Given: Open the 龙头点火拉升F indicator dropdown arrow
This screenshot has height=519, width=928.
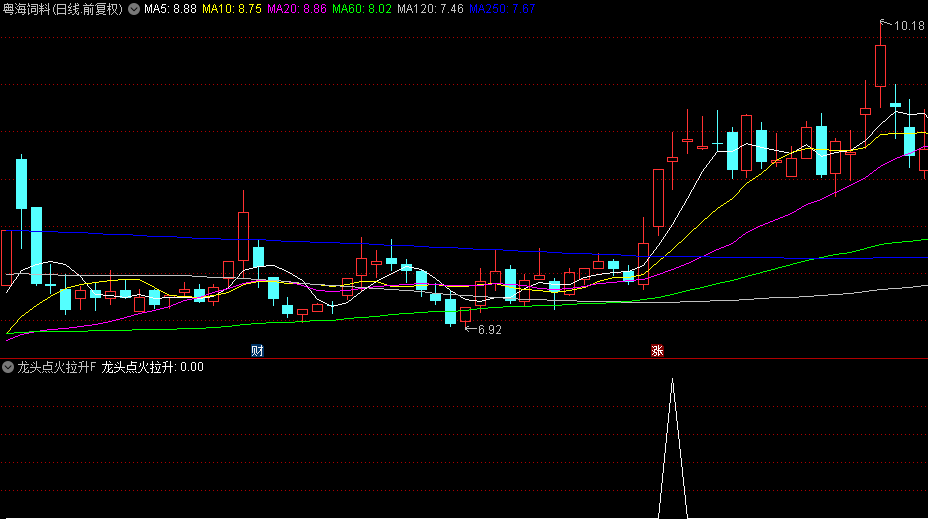Looking at the screenshot, I should click(8, 367).
